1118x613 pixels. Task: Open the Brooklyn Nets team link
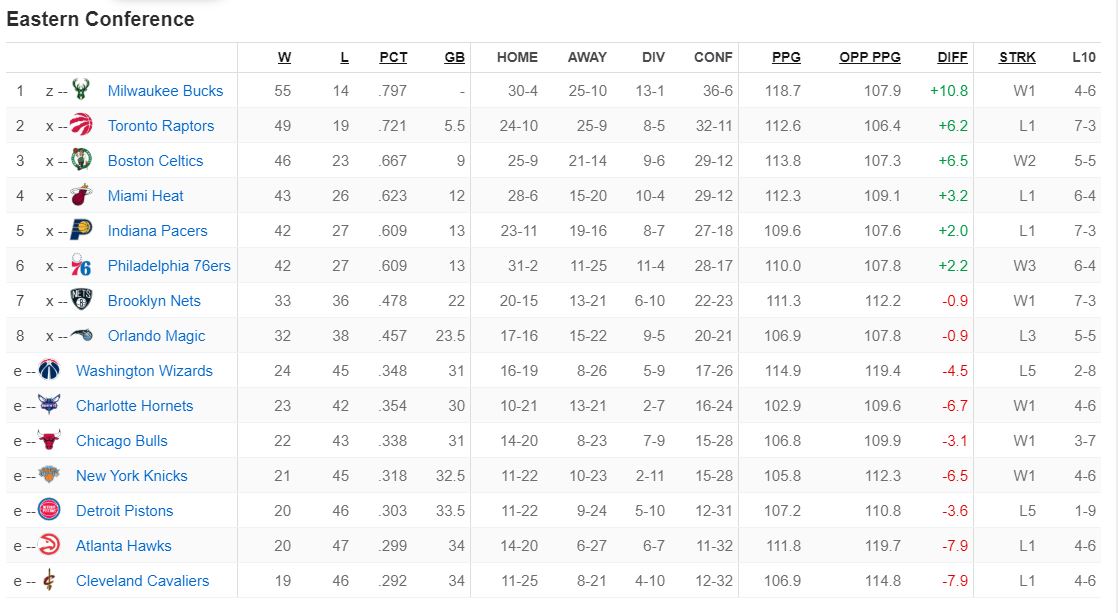(x=154, y=301)
